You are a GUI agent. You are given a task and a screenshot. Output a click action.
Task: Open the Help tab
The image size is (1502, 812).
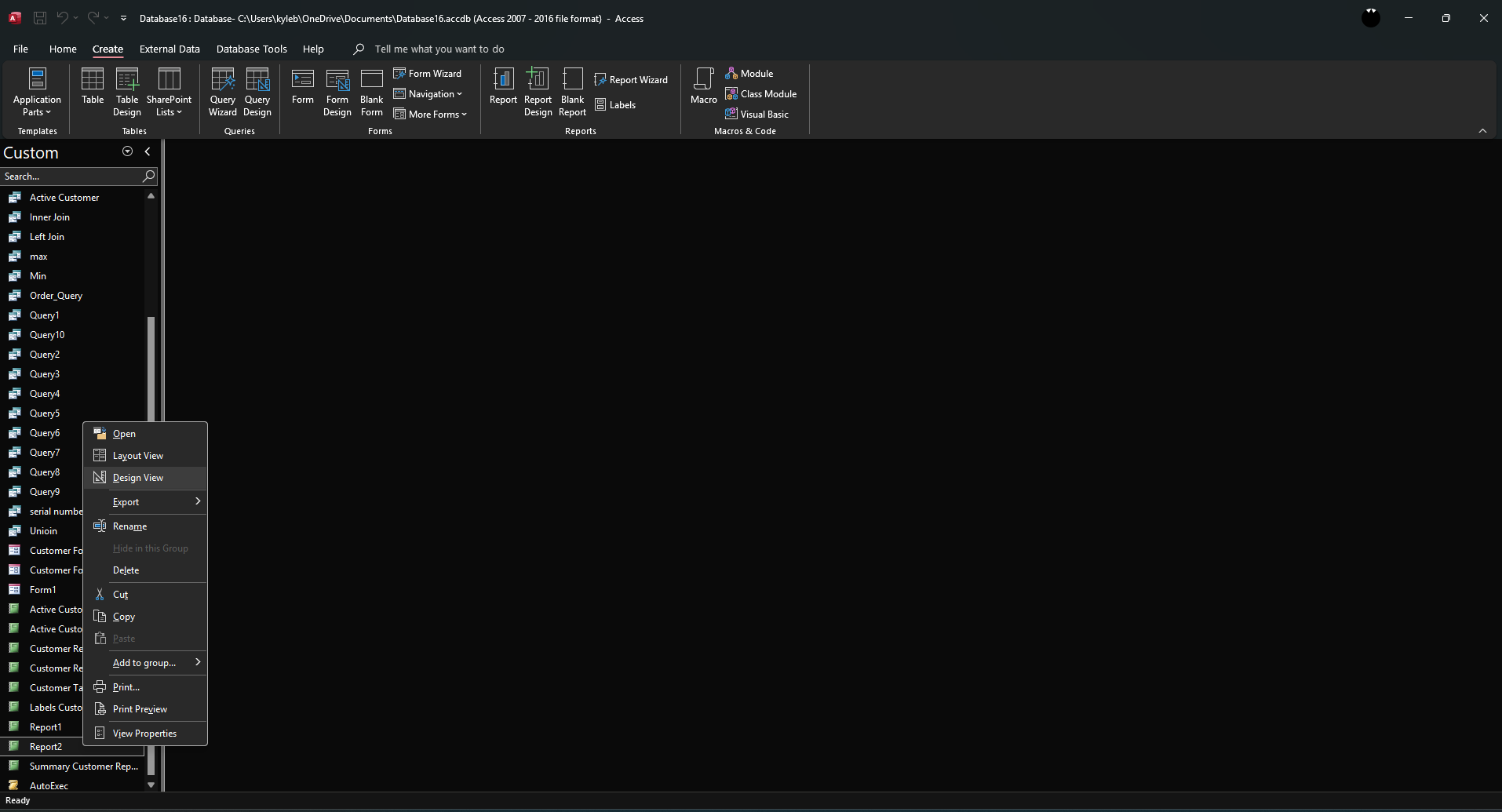coord(313,49)
